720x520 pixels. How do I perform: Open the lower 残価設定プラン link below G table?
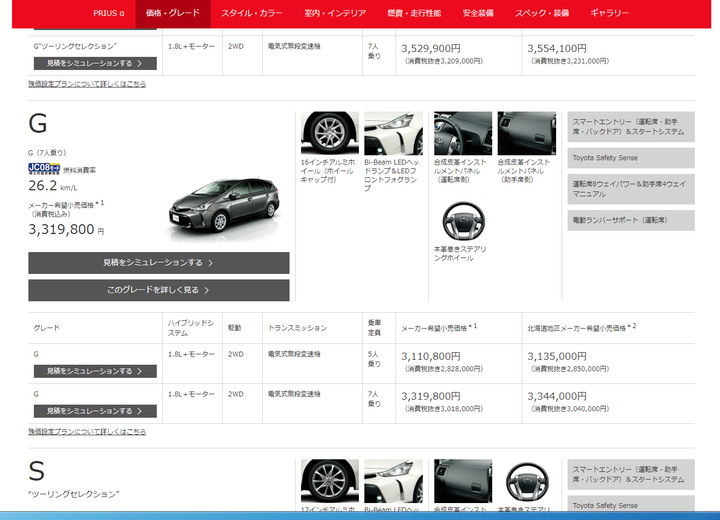(87, 432)
